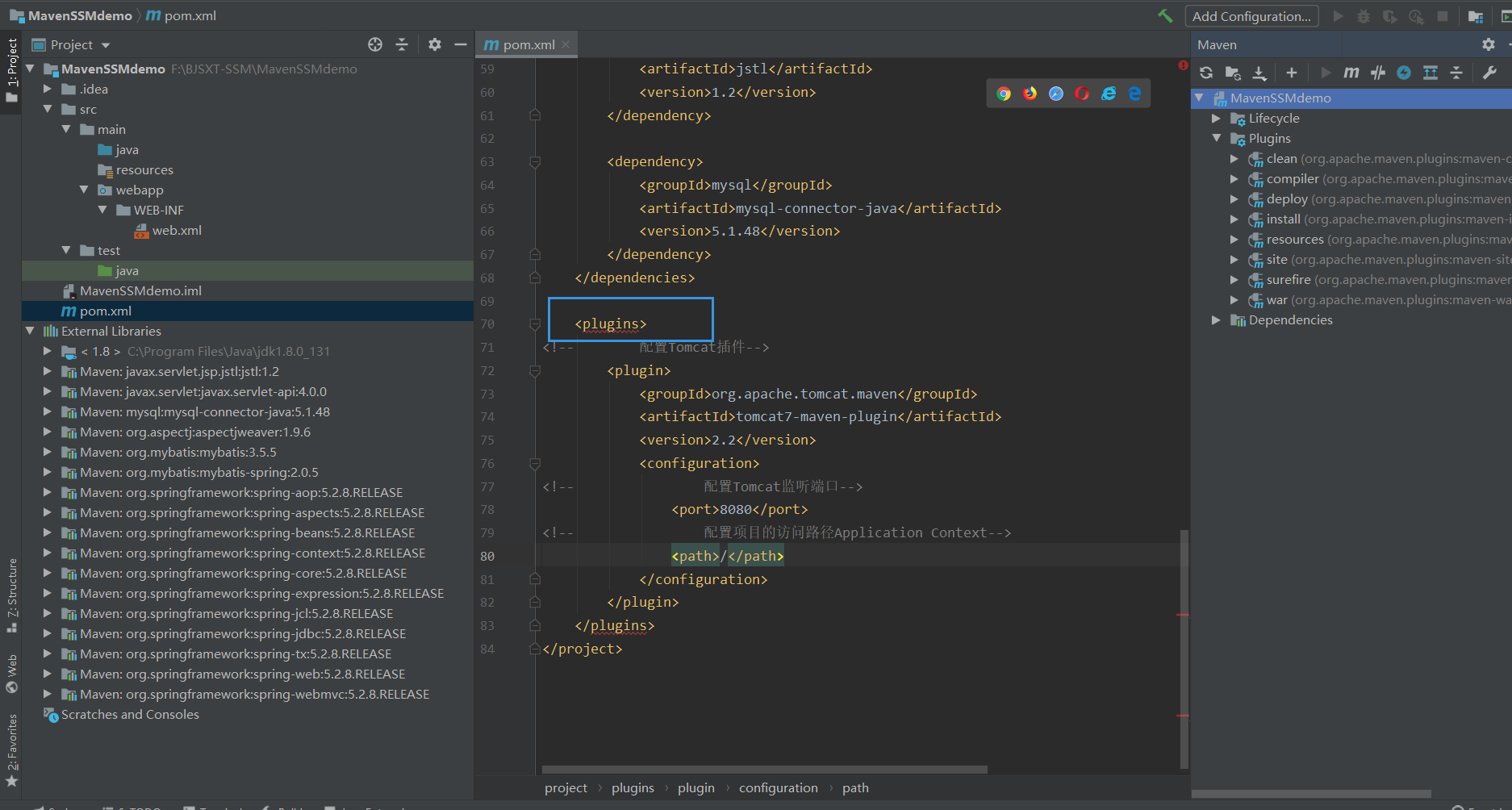This screenshot has height=810, width=1512.
Task: Click editor vertical scrollbar thumb
Action: click(1184, 649)
